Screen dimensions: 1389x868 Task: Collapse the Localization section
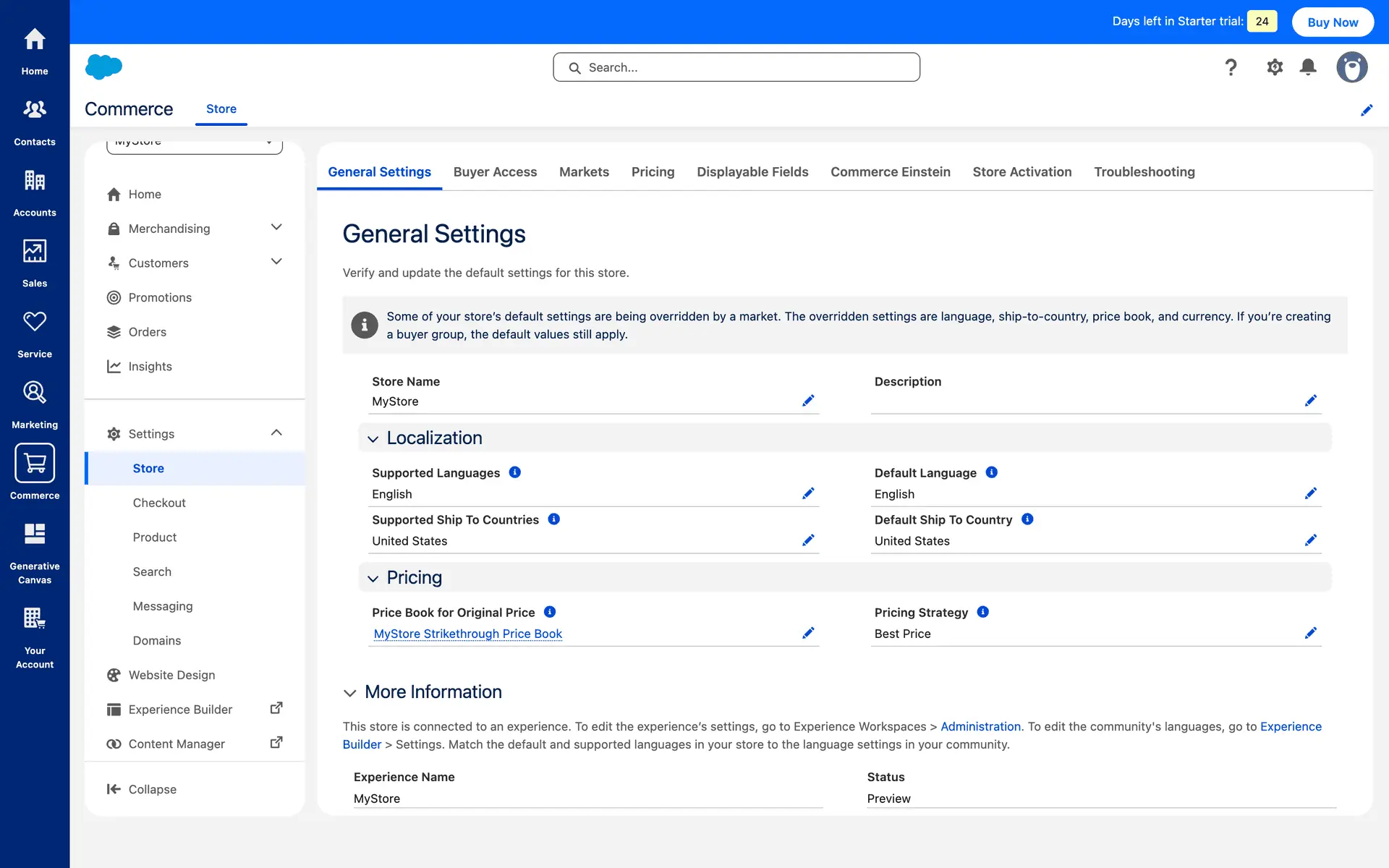[x=373, y=439]
